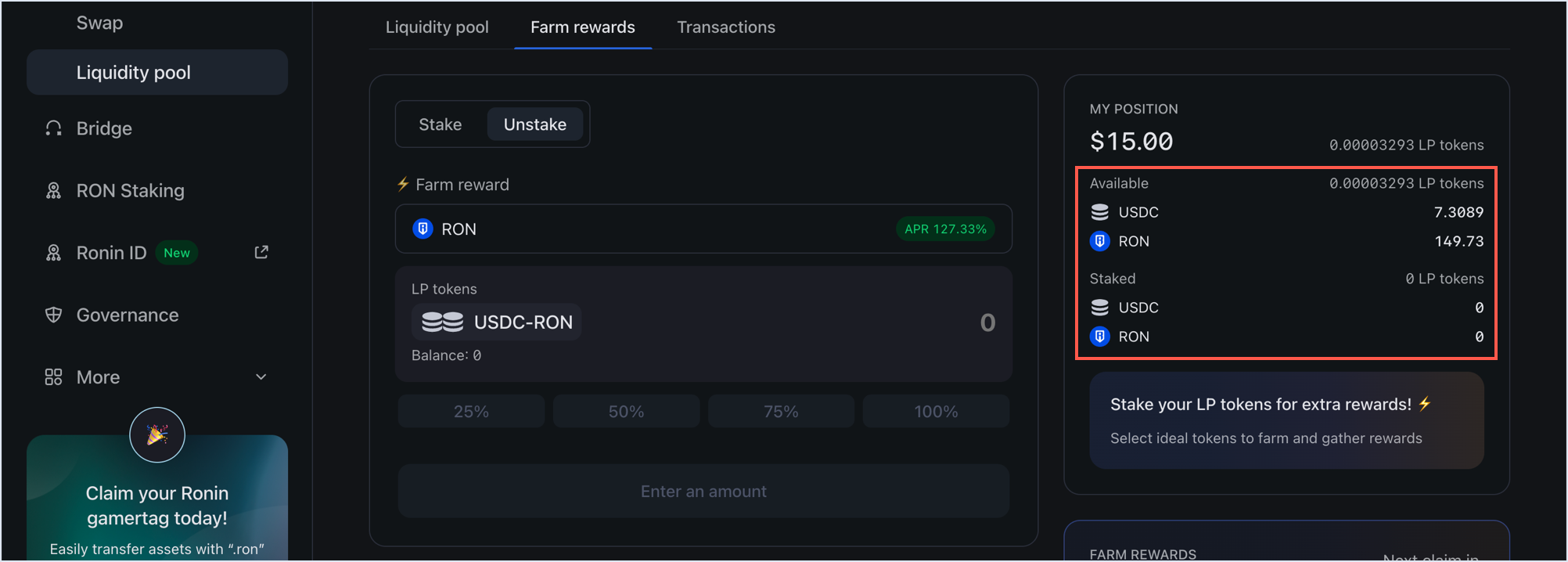
Task: Open the Liquidity pool tab
Action: [437, 27]
